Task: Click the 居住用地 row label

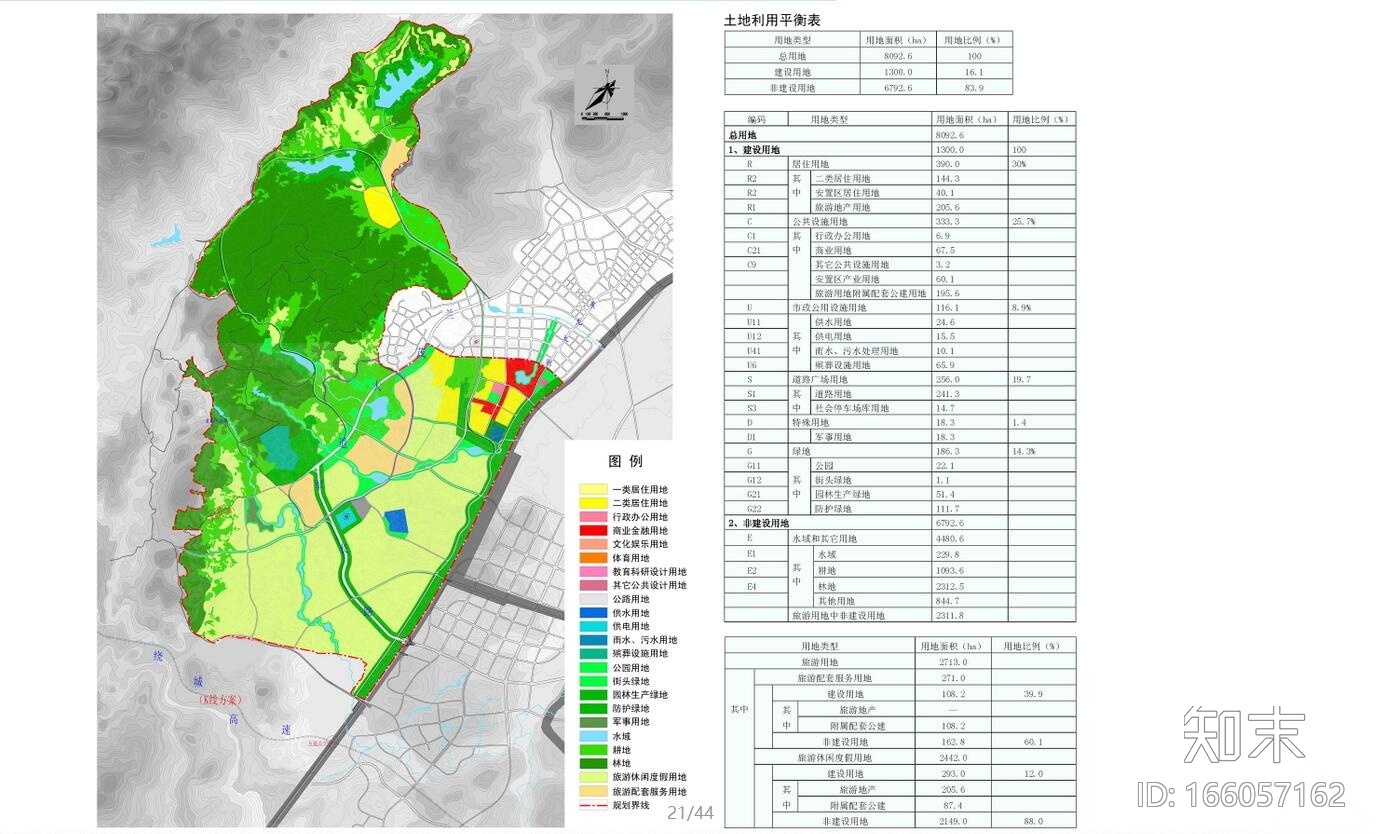Action: [810, 163]
